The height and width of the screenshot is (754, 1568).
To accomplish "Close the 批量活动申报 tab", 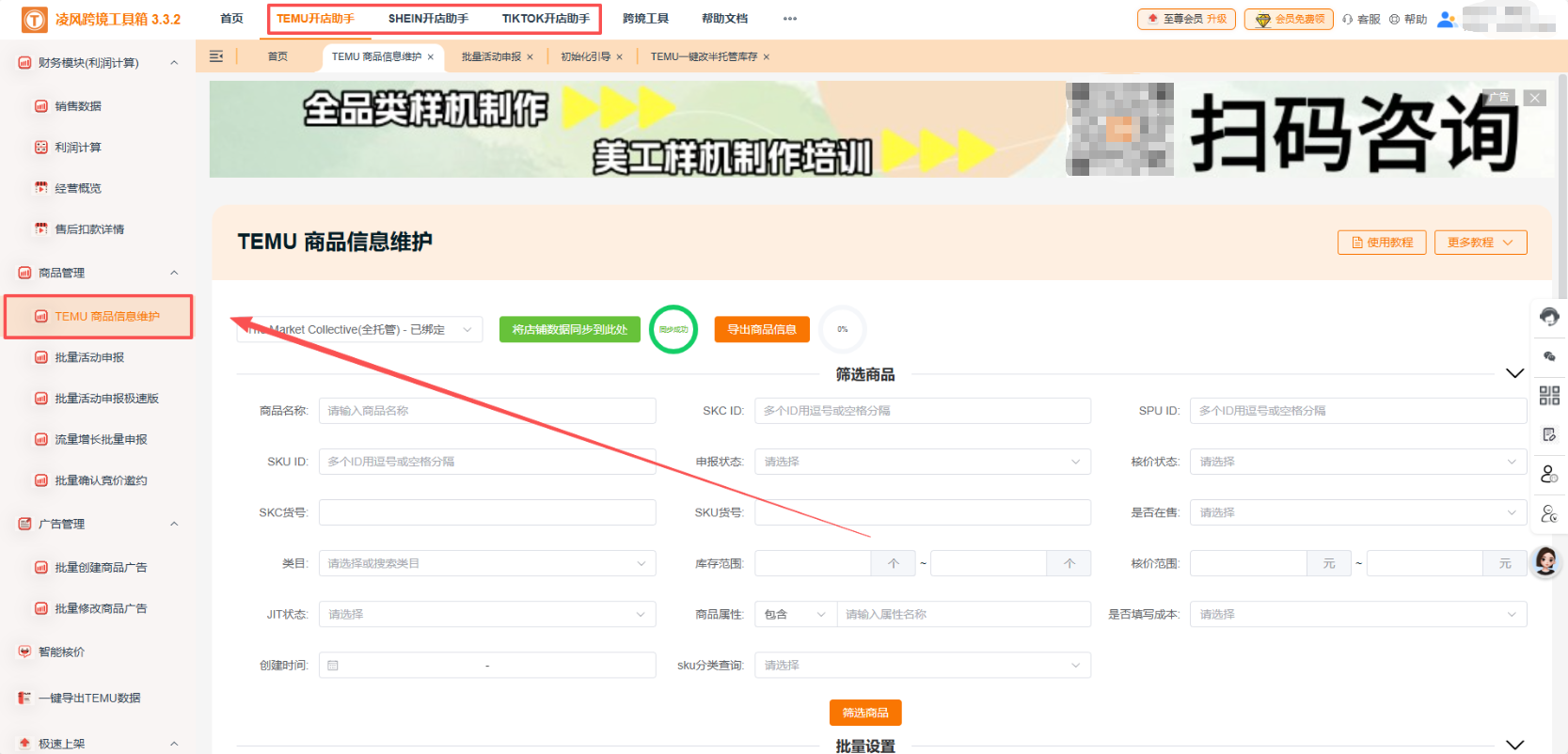I will click(530, 57).
